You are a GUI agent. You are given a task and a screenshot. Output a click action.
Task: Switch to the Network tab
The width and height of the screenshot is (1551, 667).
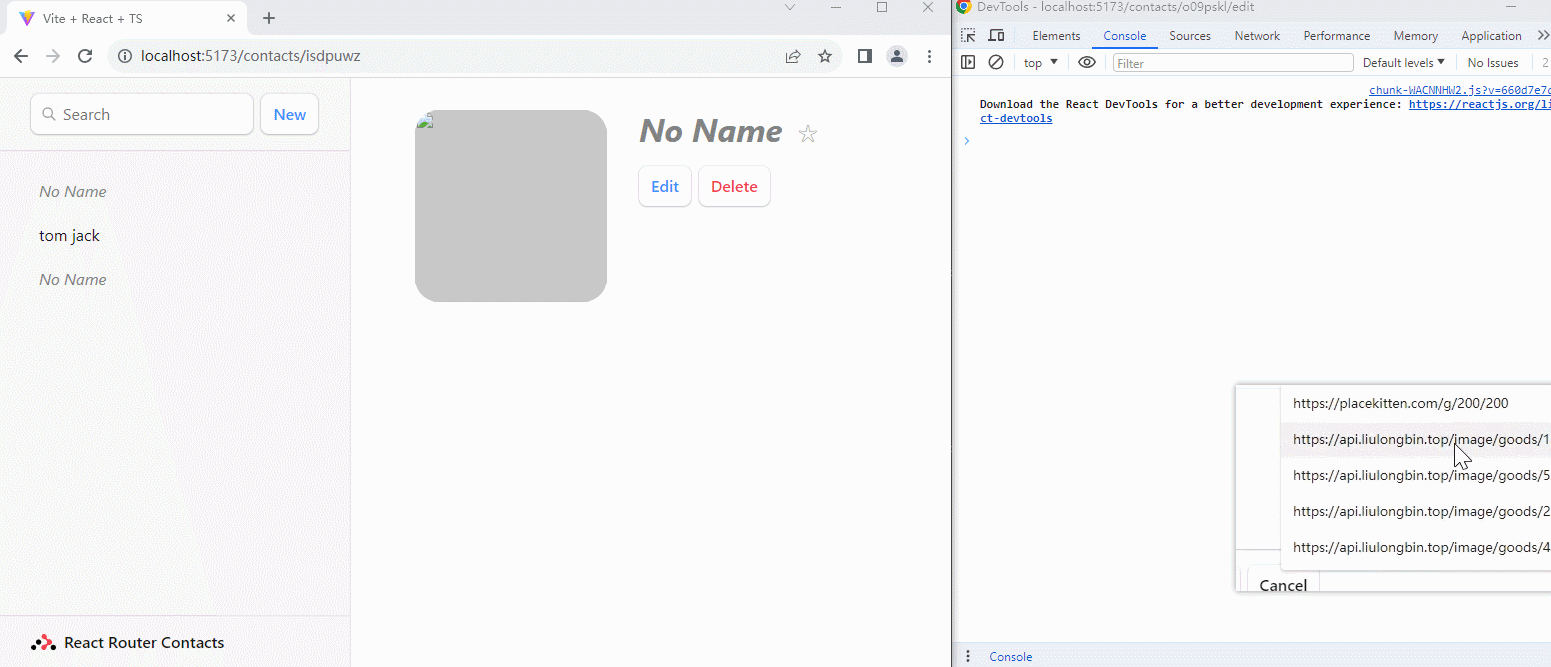[x=1257, y=36]
